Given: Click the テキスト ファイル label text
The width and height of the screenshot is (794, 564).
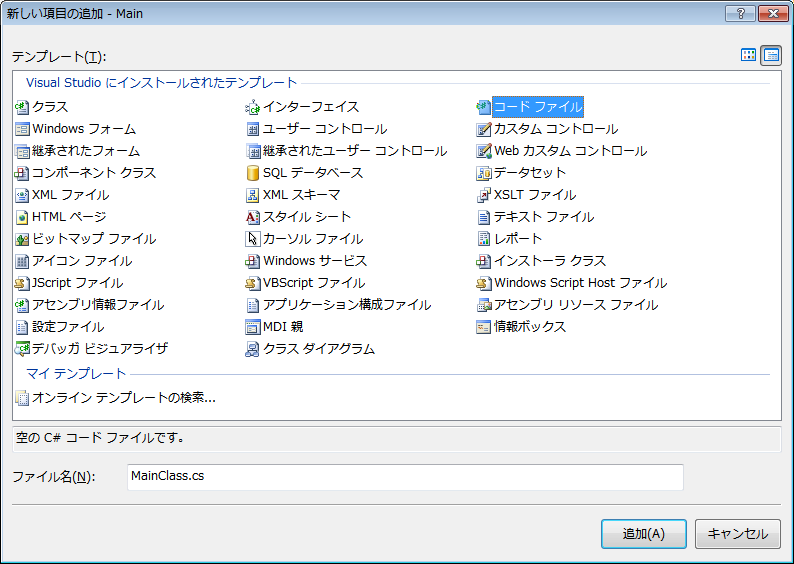Looking at the screenshot, I should [x=544, y=217].
